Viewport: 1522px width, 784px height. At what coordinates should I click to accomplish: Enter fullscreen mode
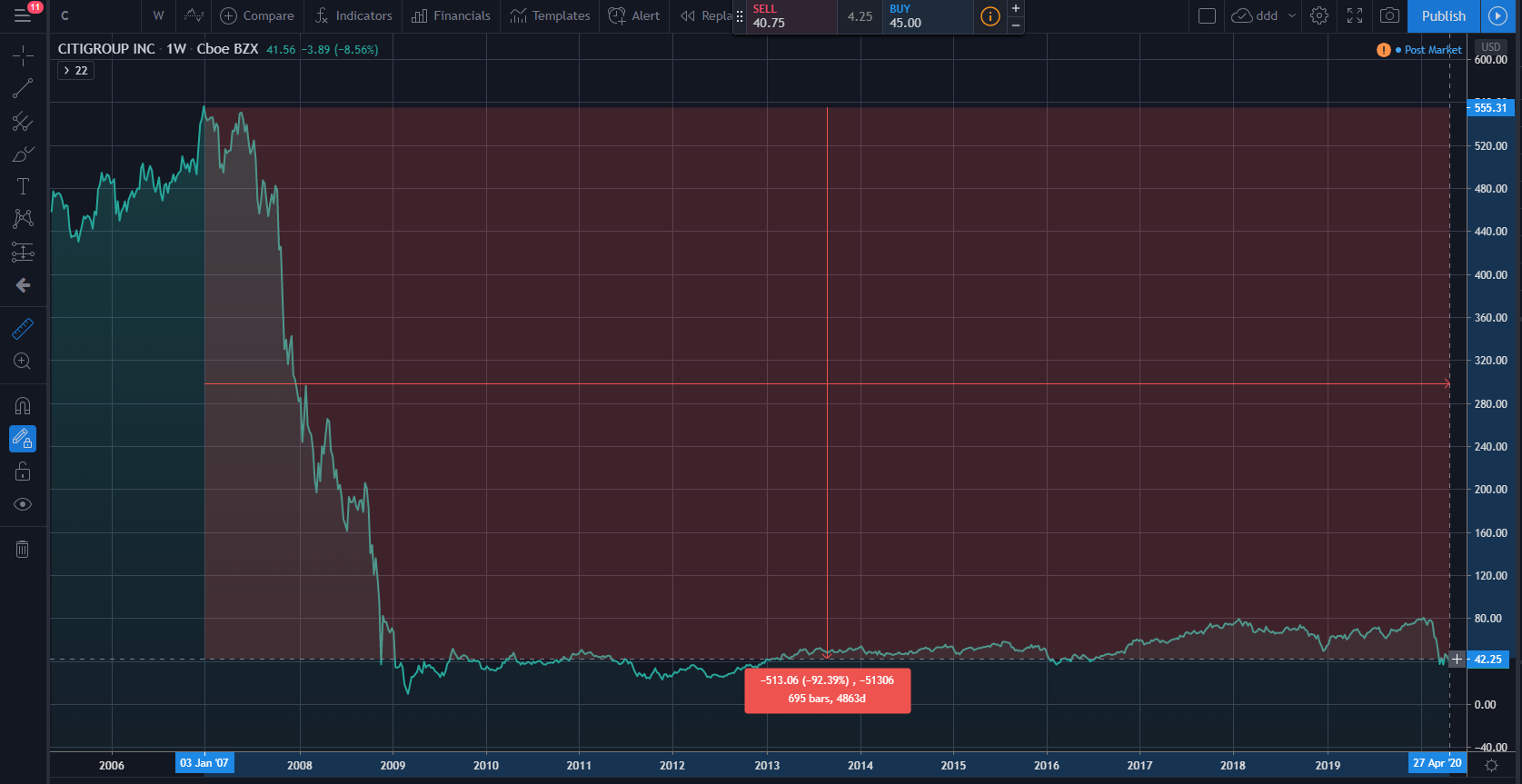pyautogui.click(x=1355, y=15)
